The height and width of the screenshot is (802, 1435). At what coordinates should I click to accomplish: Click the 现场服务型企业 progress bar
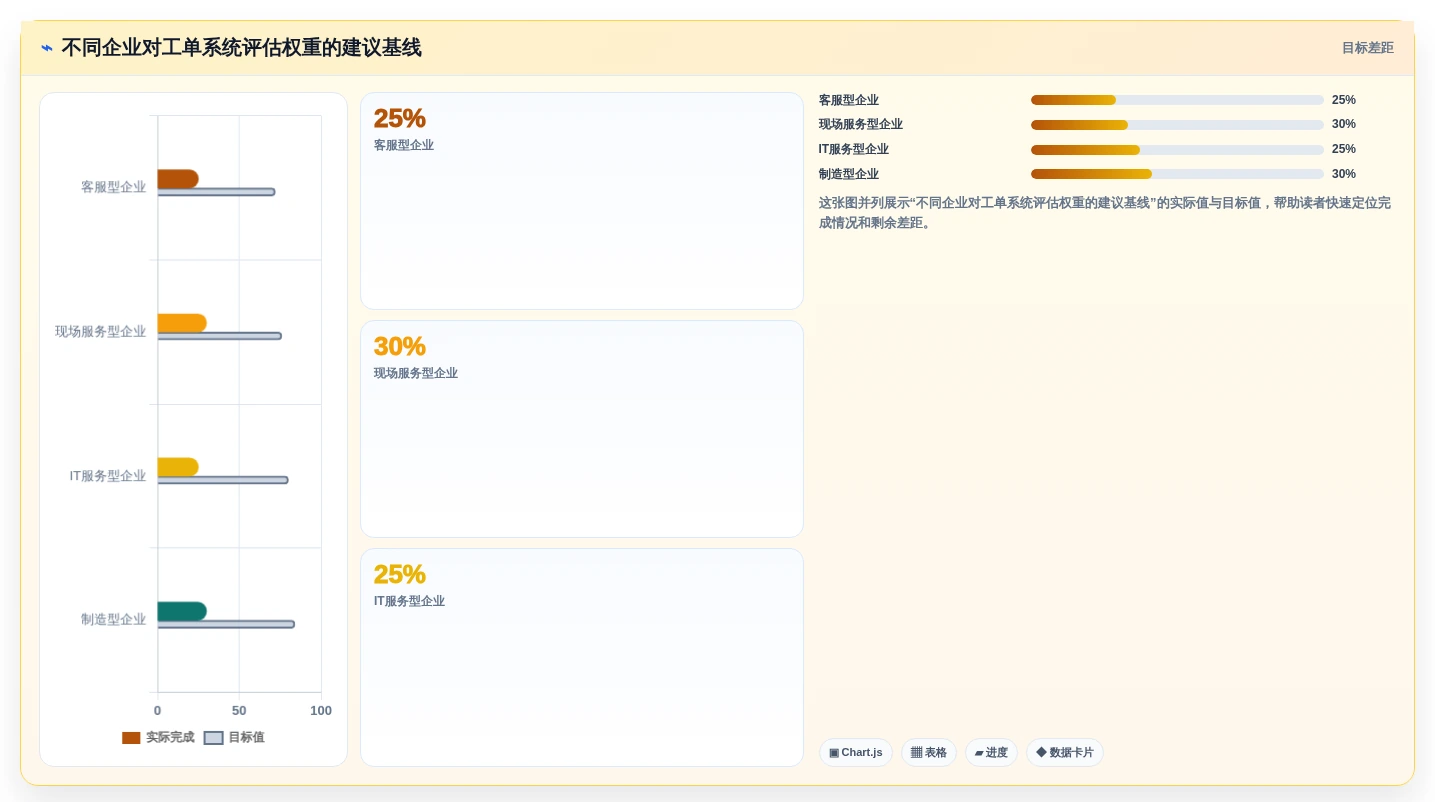1177,125
